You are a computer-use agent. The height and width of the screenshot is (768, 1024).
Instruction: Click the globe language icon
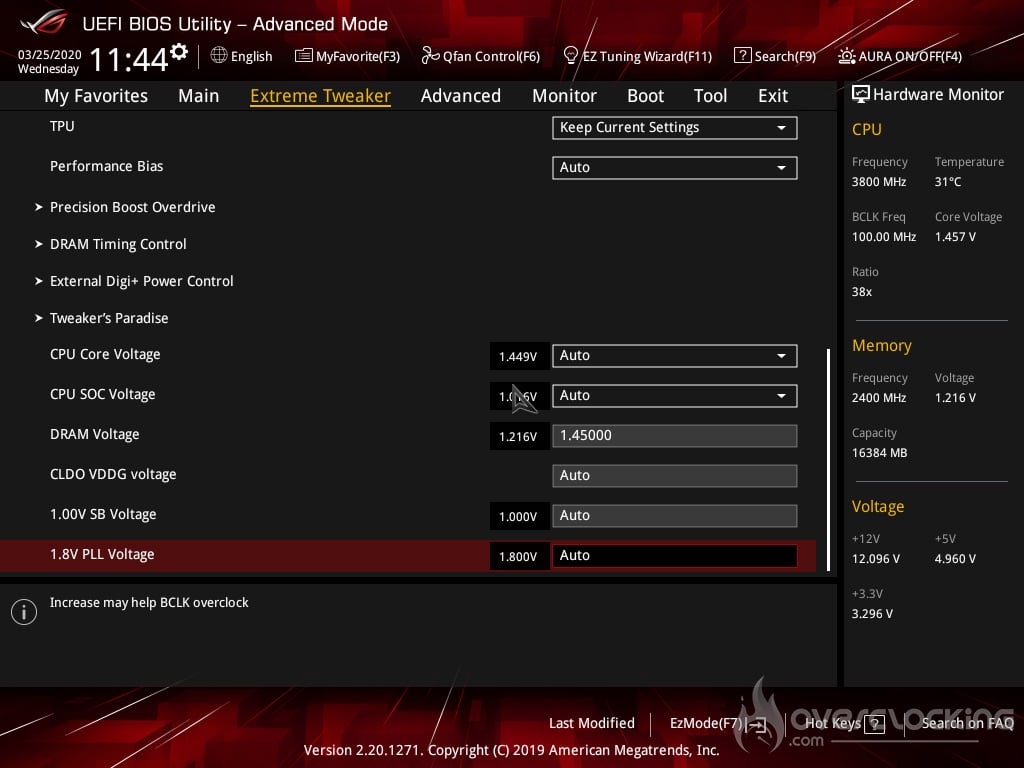click(x=219, y=55)
